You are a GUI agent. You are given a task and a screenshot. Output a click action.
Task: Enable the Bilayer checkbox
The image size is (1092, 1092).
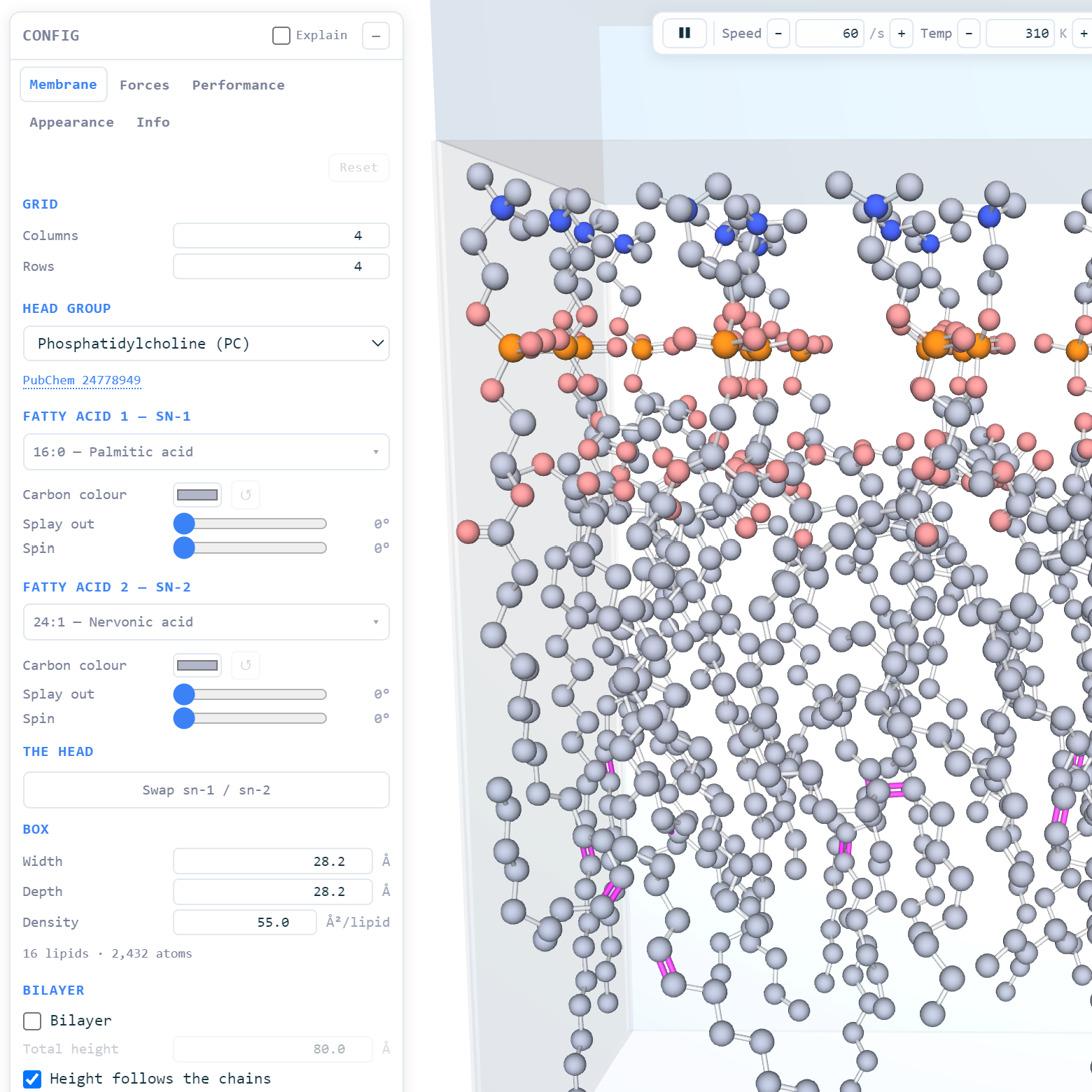tap(32, 1021)
